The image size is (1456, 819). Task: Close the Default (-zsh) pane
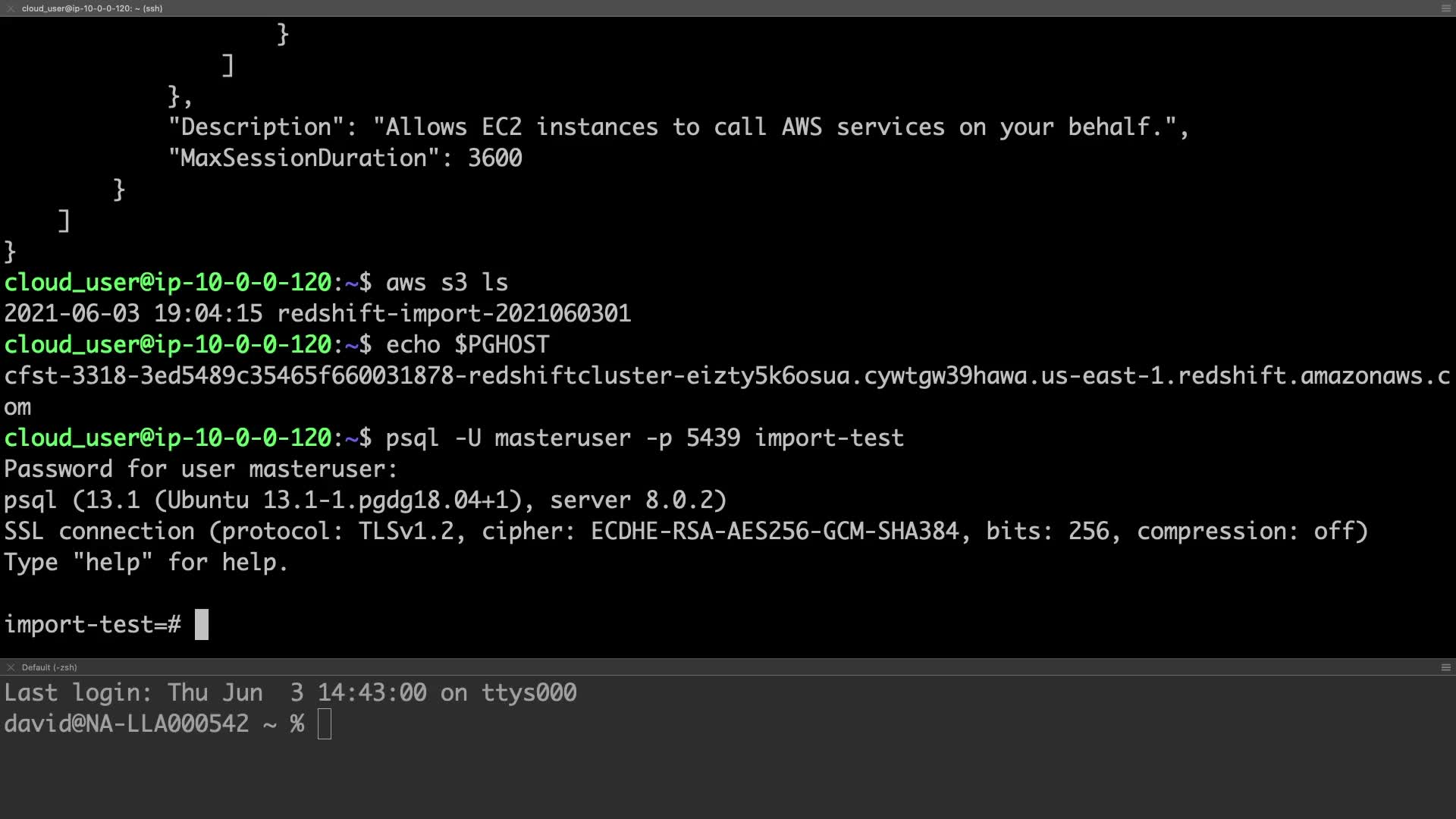[x=11, y=667]
